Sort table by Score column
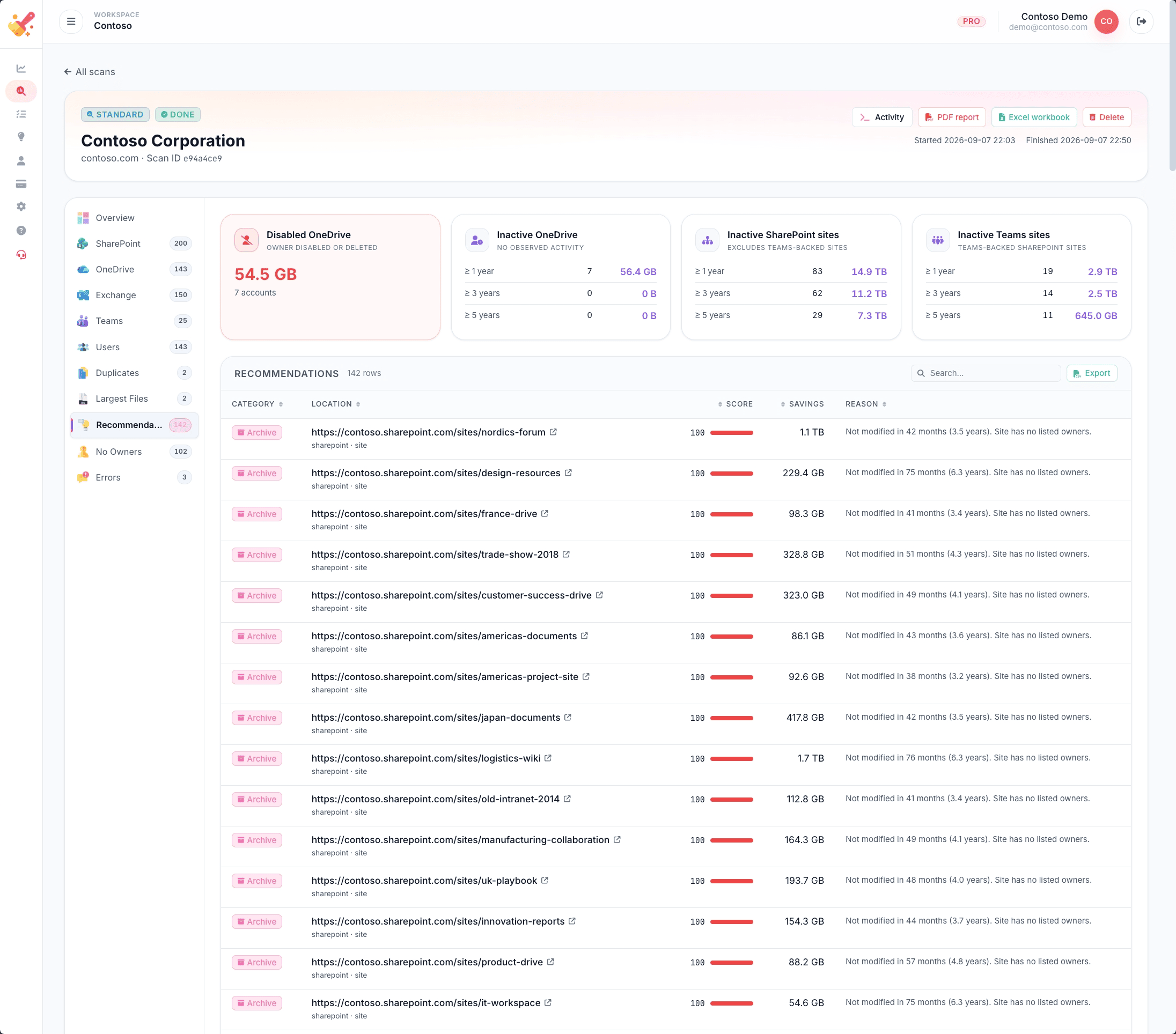The width and height of the screenshot is (1176, 1034). point(736,404)
